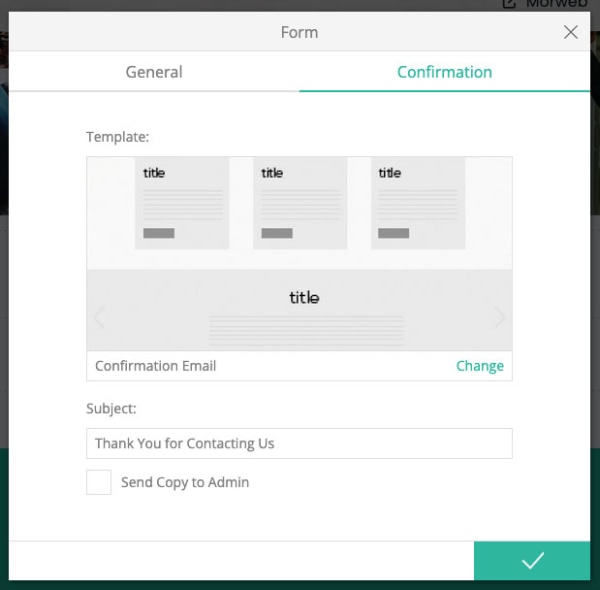Click the Morweb external link icon
The width and height of the screenshot is (600, 590).
(509, 4)
